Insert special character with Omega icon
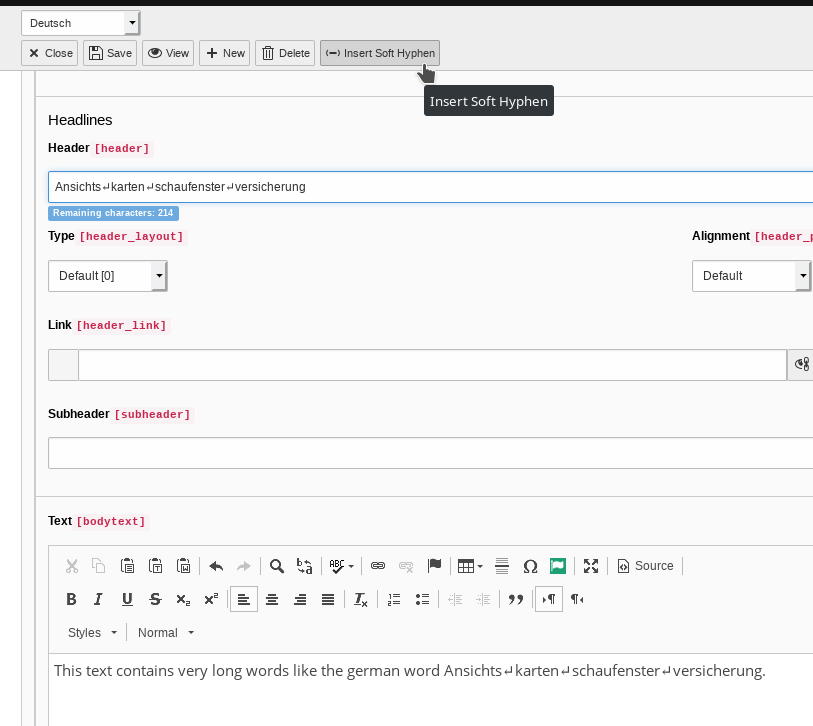This screenshot has width=813, height=726. (x=530, y=566)
